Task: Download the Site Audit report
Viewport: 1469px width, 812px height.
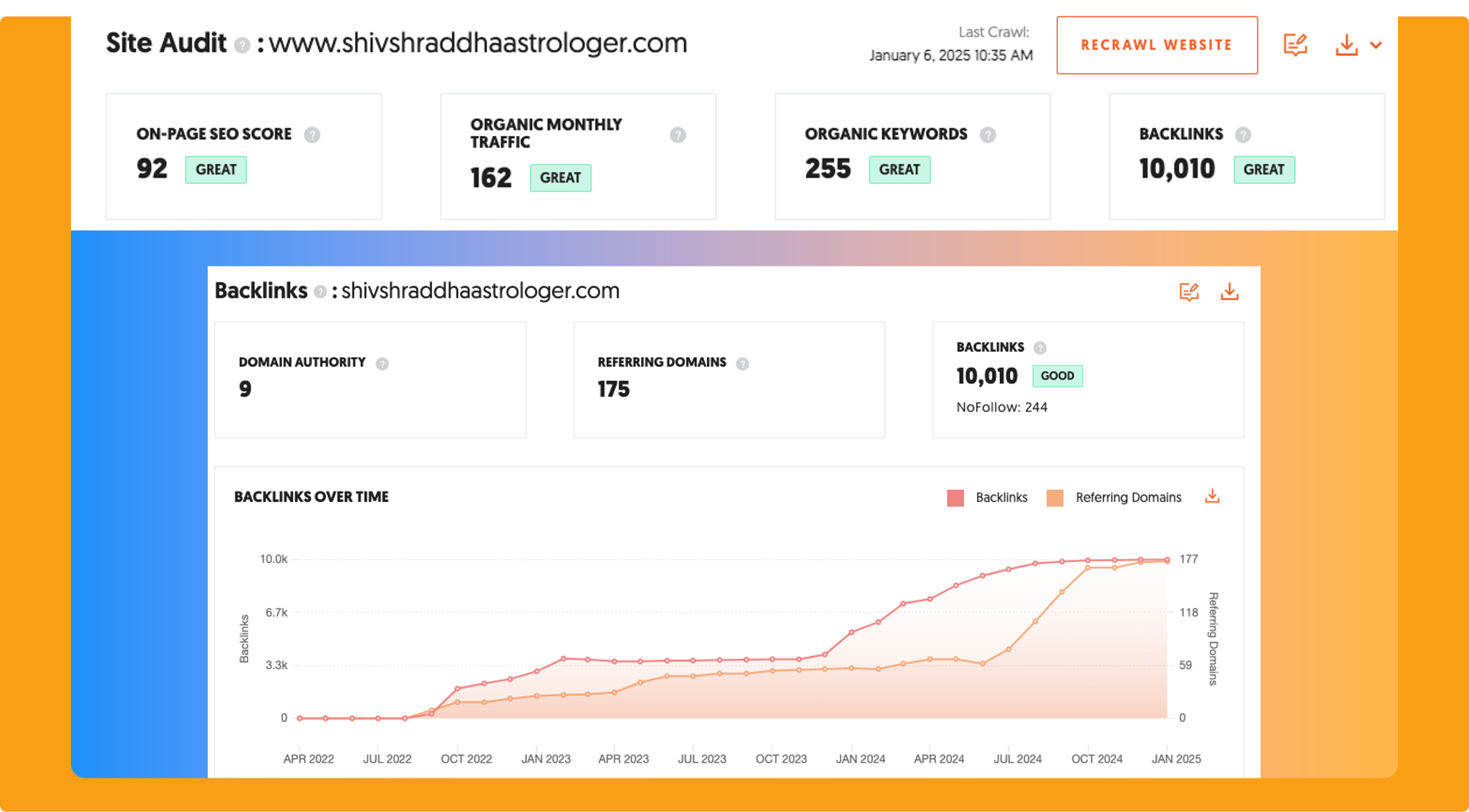Action: pyautogui.click(x=1347, y=45)
